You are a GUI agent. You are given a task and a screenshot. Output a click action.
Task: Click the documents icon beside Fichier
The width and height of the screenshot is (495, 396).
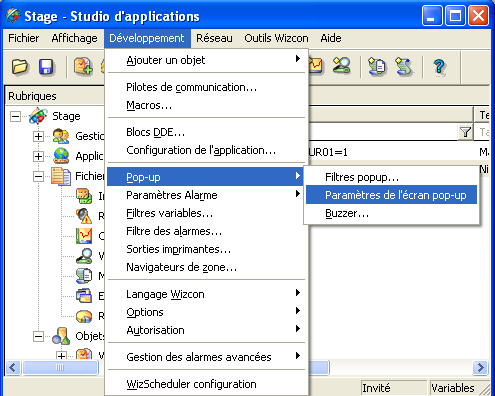[61, 176]
